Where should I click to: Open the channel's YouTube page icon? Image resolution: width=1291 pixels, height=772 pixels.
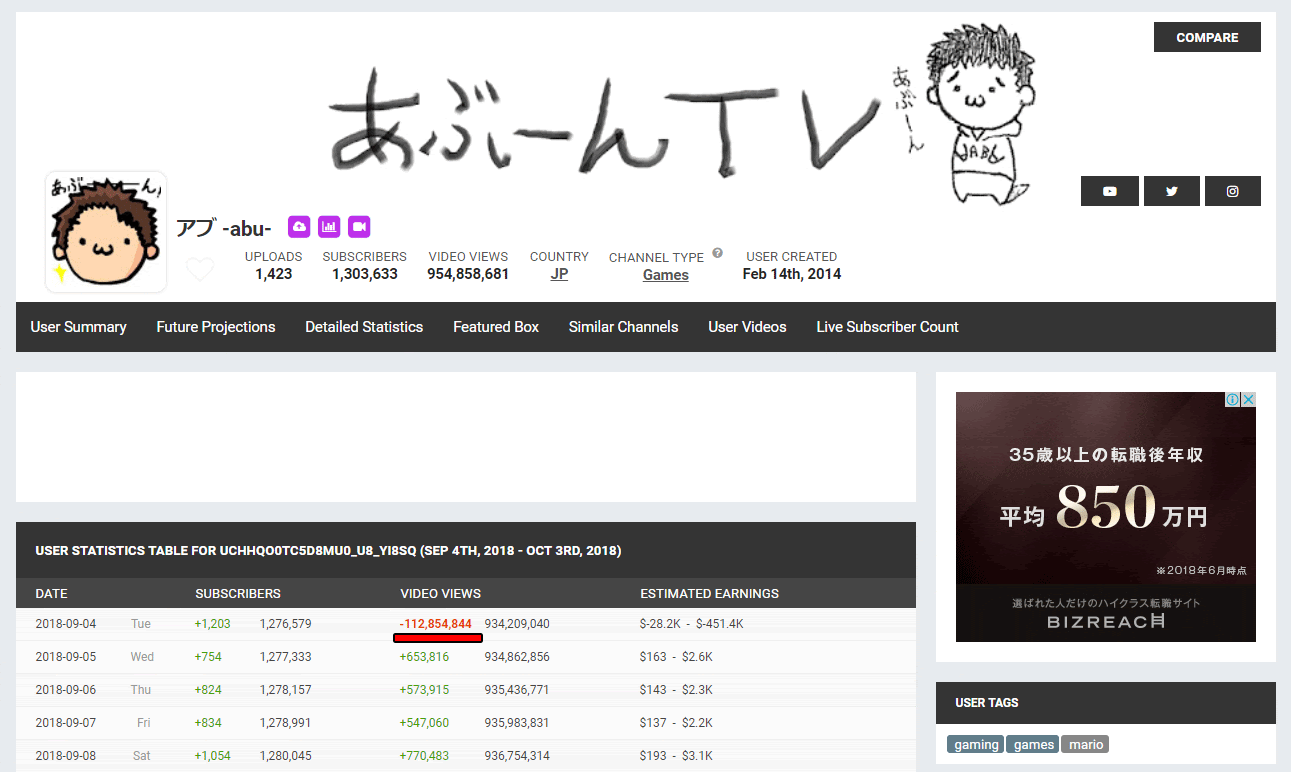(1109, 191)
